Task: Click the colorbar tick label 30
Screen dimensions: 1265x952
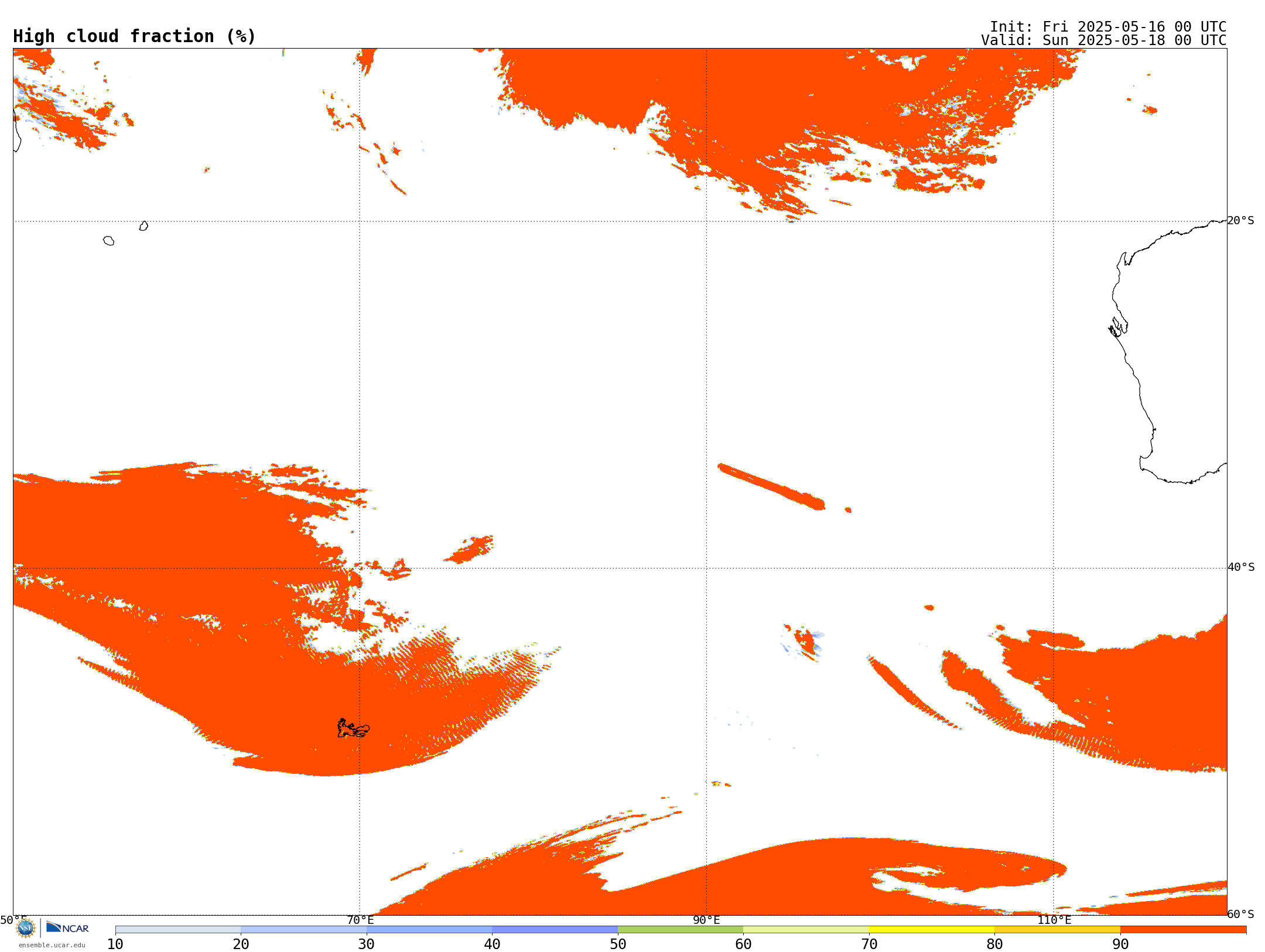Action: click(367, 944)
